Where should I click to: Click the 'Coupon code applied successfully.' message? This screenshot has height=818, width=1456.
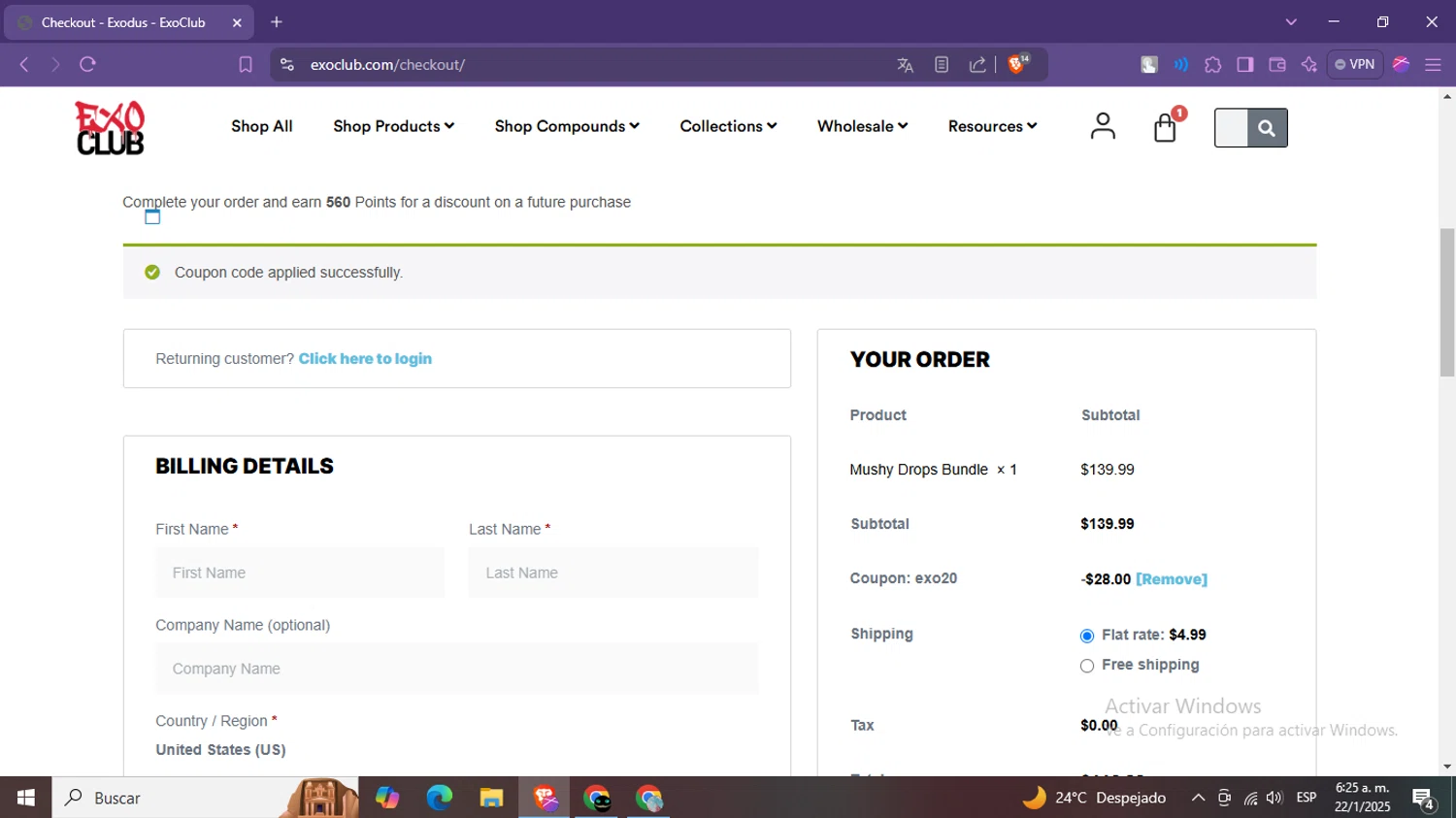tap(288, 273)
